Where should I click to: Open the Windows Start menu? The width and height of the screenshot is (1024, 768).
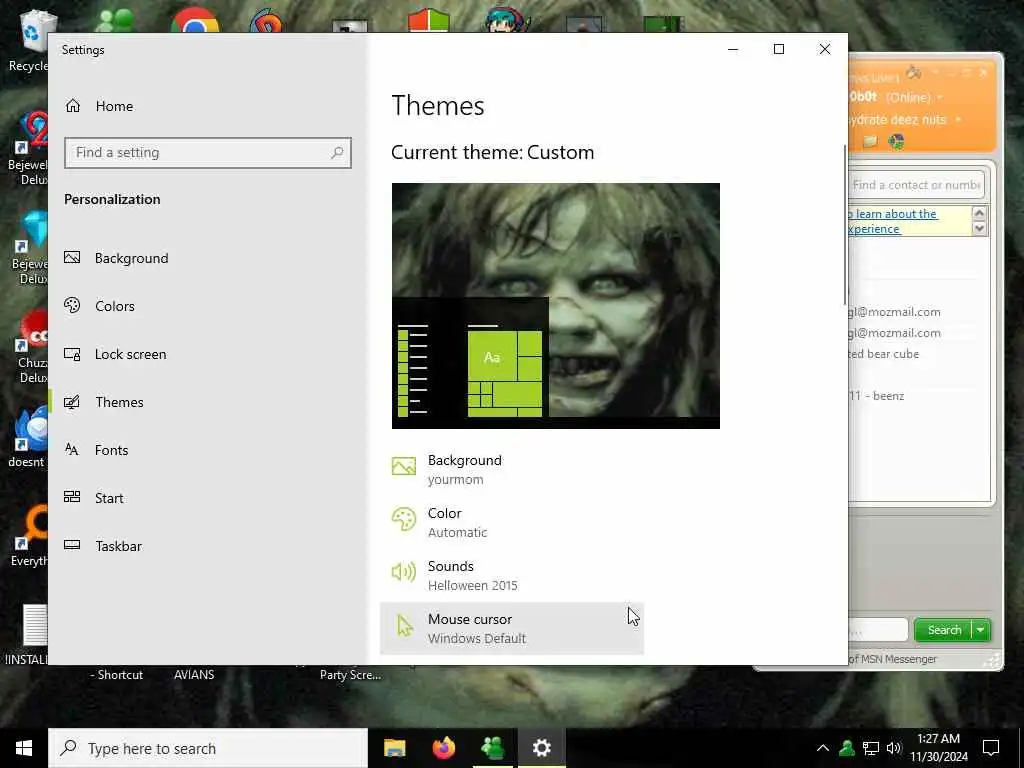click(x=24, y=748)
